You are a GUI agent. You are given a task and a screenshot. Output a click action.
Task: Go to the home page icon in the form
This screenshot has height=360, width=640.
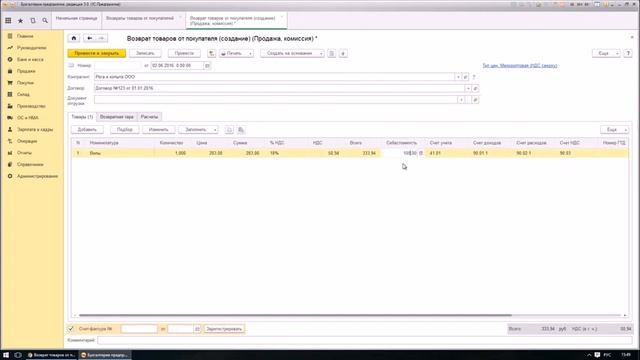click(74, 38)
